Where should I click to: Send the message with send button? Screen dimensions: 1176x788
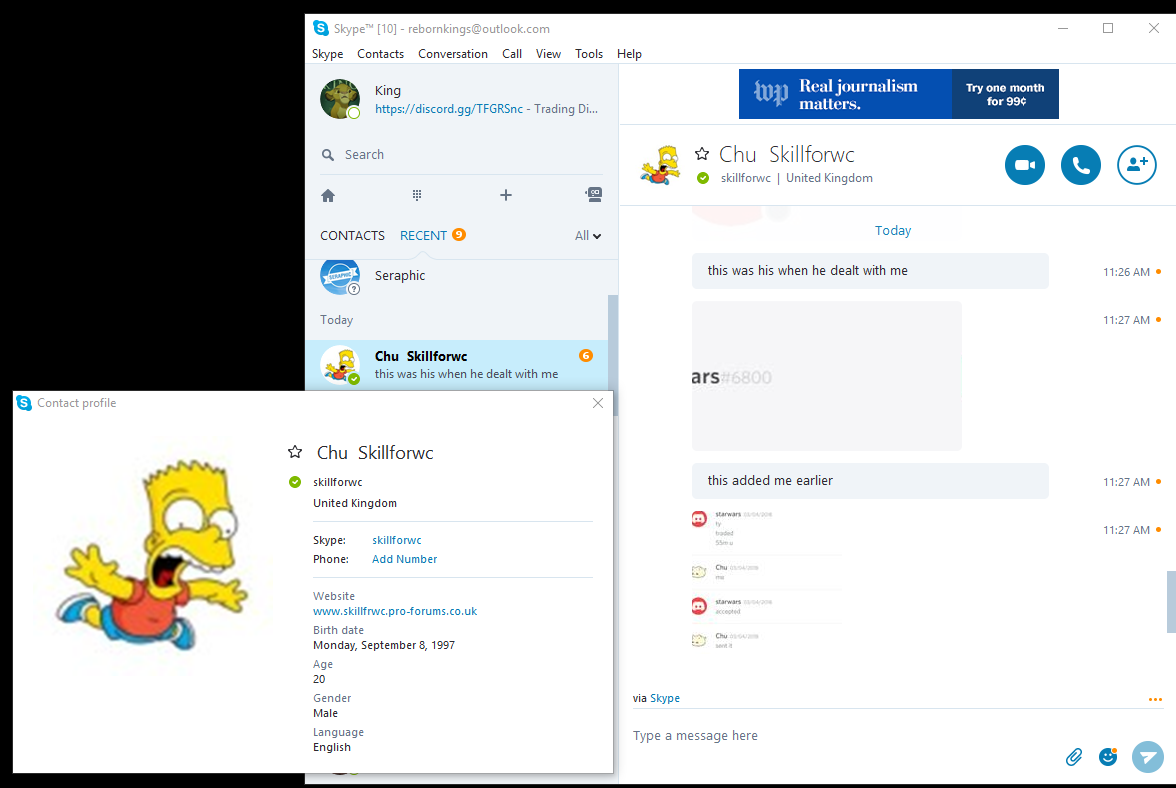1148,757
